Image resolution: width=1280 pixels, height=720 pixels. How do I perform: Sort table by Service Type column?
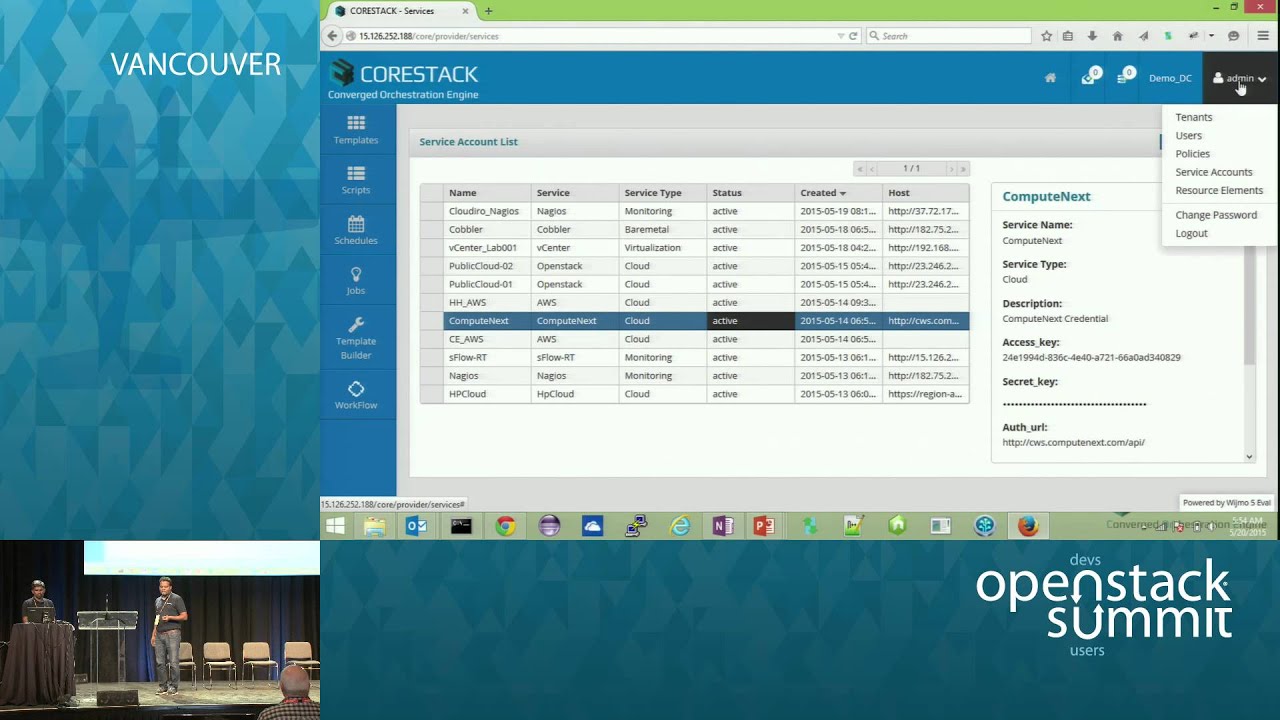[662, 193]
